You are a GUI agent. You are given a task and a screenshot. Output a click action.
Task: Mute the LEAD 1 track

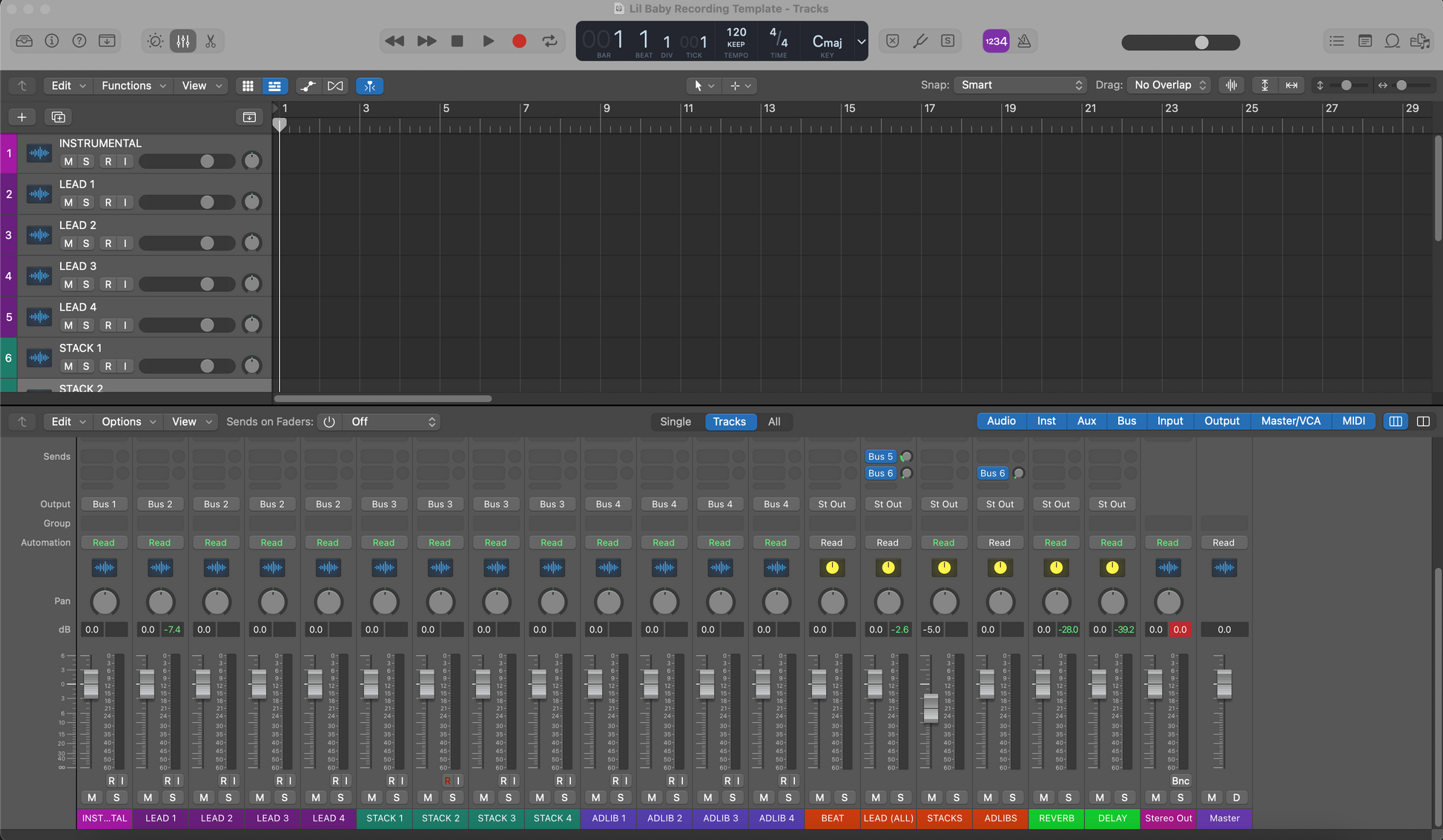(68, 202)
